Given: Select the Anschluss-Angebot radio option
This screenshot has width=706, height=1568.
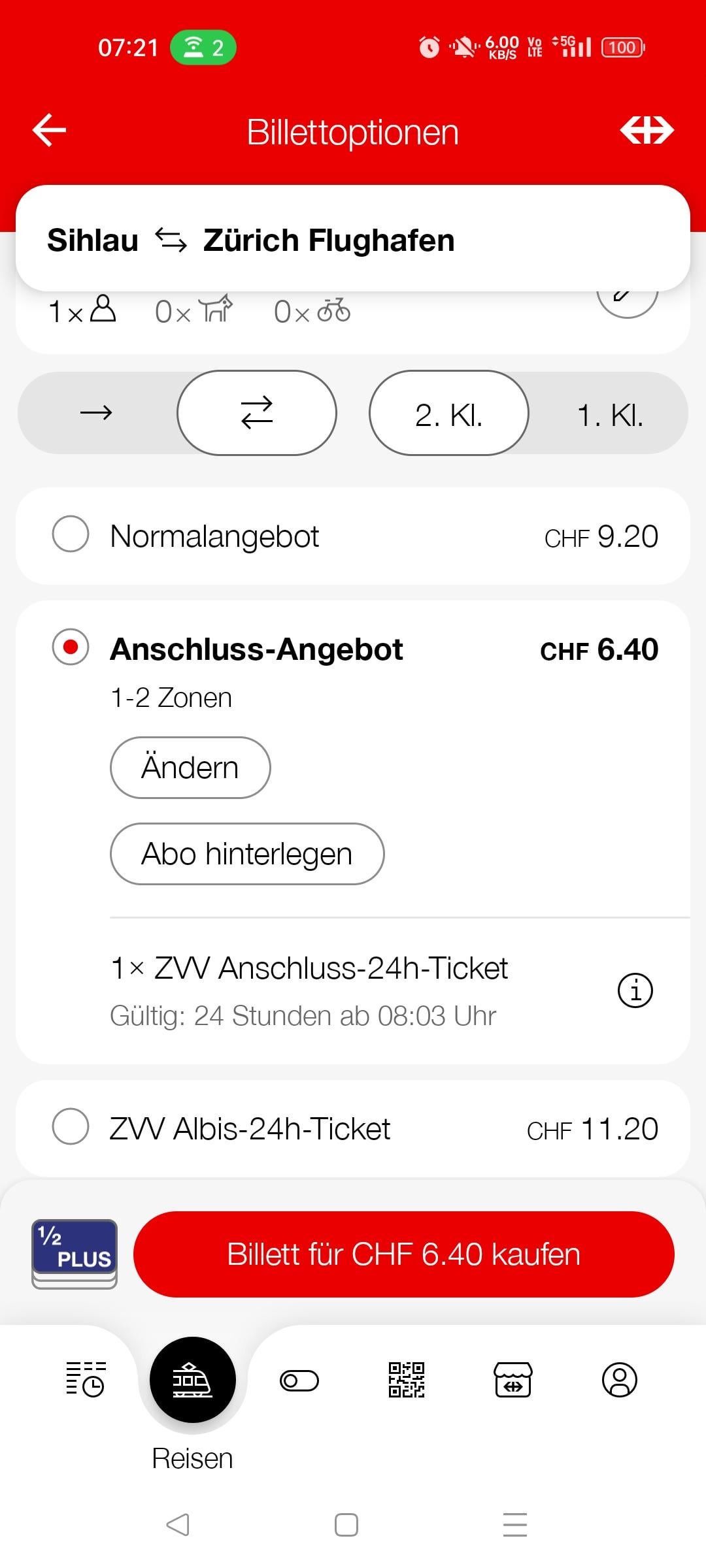Looking at the screenshot, I should pyautogui.click(x=71, y=647).
